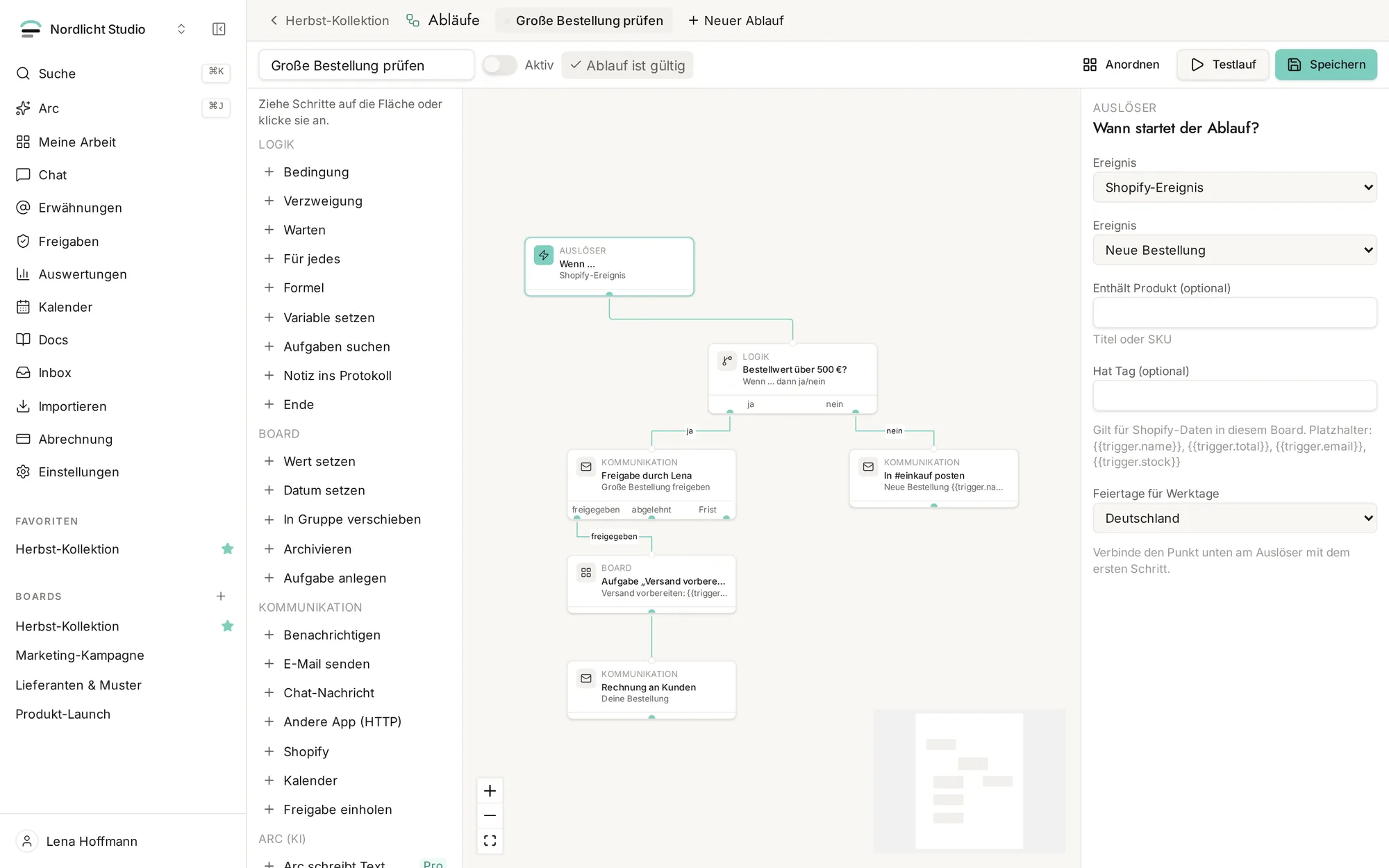
Task: Select Rechnung an Kunden node
Action: pos(651,690)
